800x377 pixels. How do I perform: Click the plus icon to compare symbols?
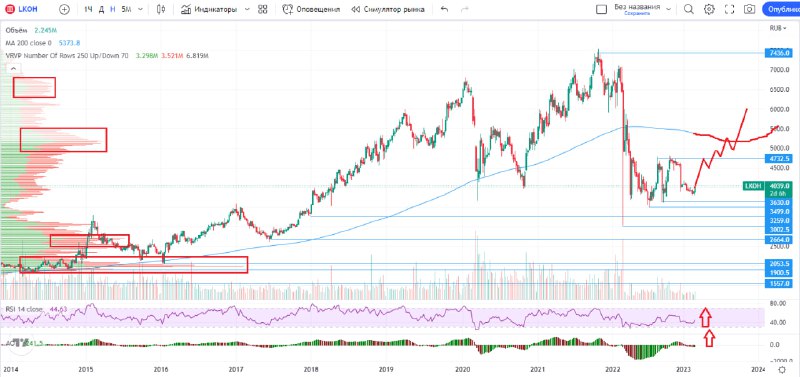click(x=64, y=9)
